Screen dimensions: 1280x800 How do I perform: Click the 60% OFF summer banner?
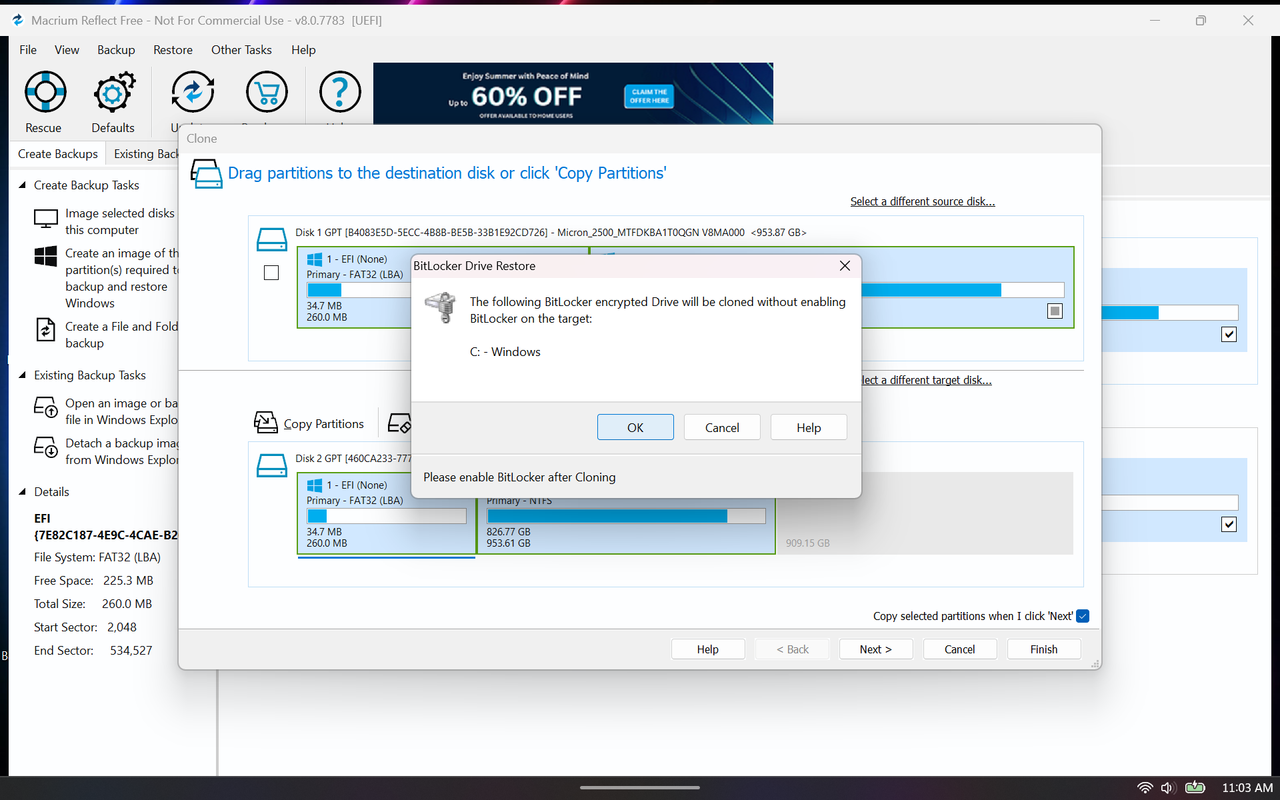click(573, 93)
